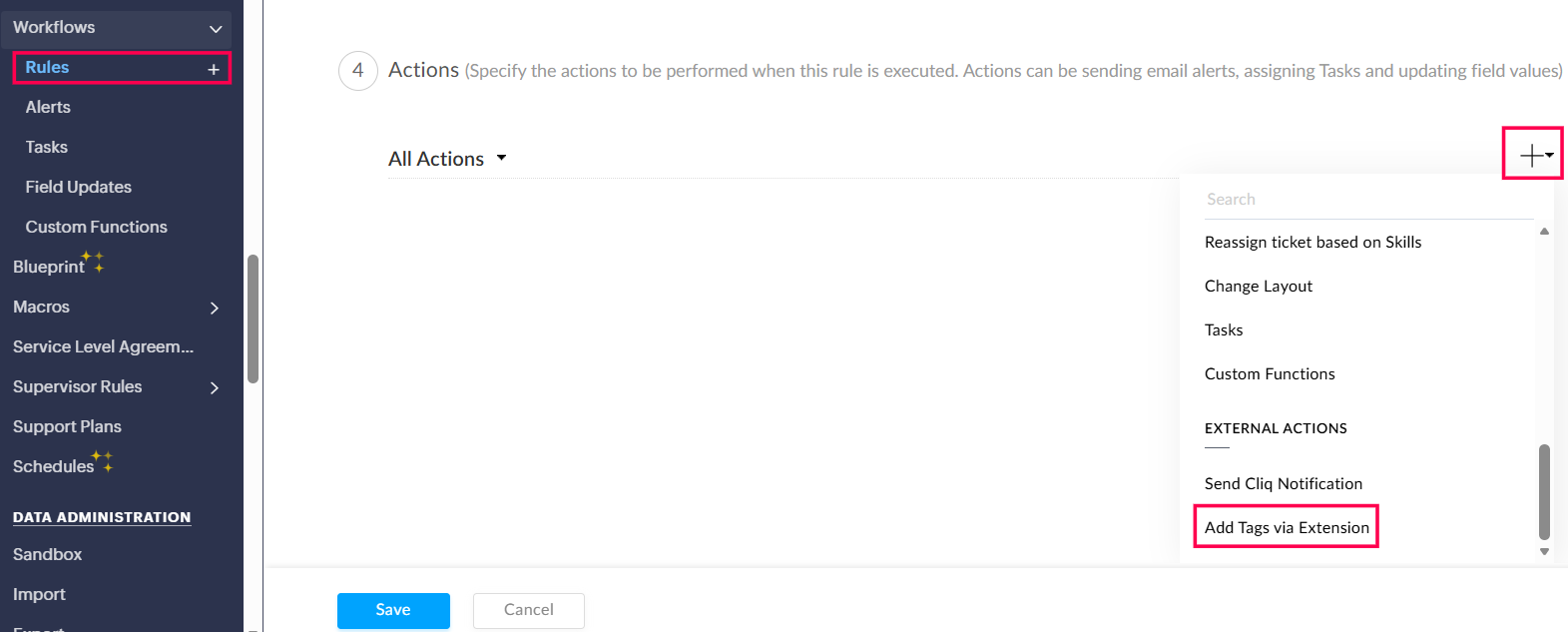Collapse the Workflows section chevron
This screenshot has width=1568, height=632.
tap(215, 29)
